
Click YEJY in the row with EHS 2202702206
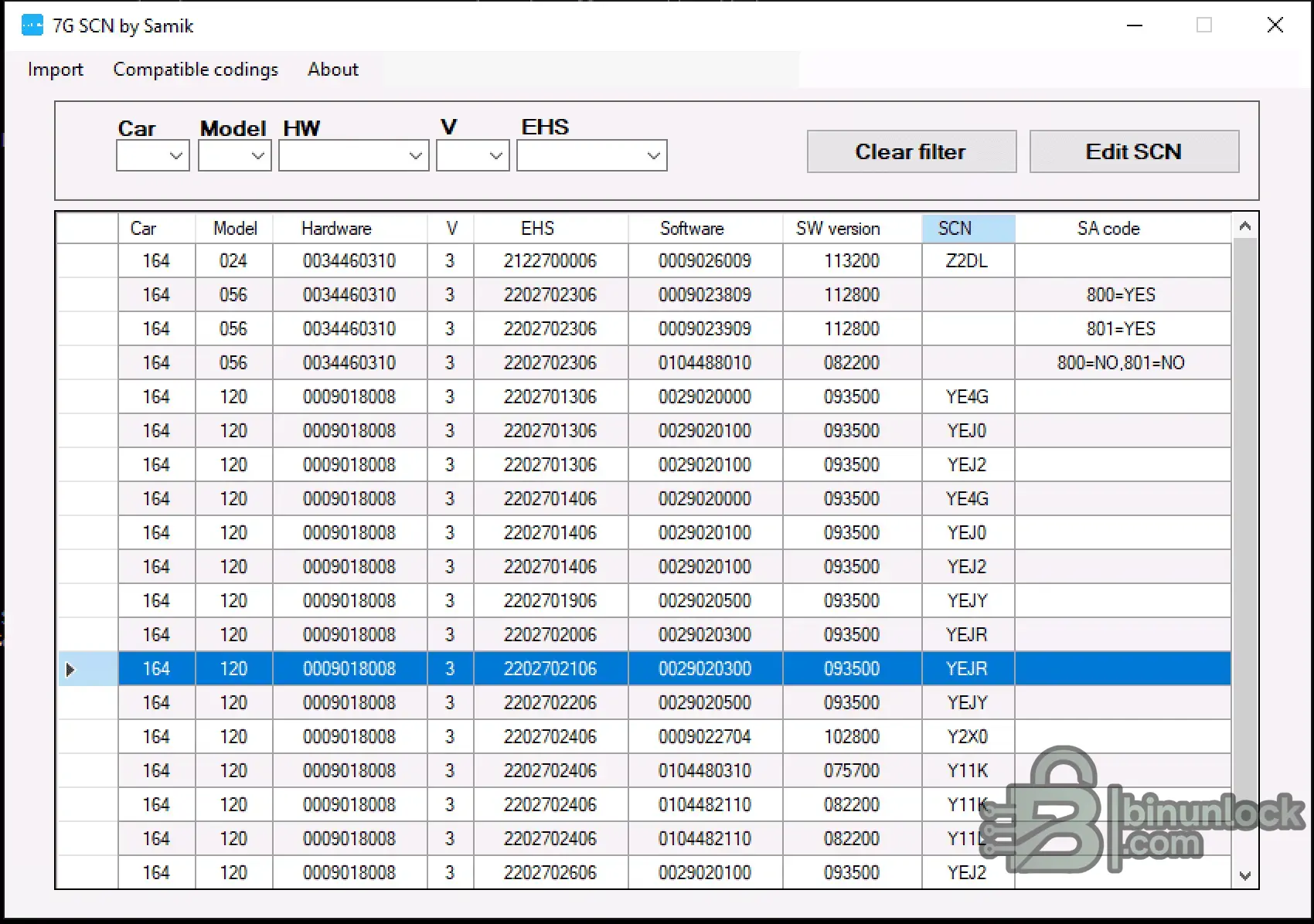tap(968, 703)
